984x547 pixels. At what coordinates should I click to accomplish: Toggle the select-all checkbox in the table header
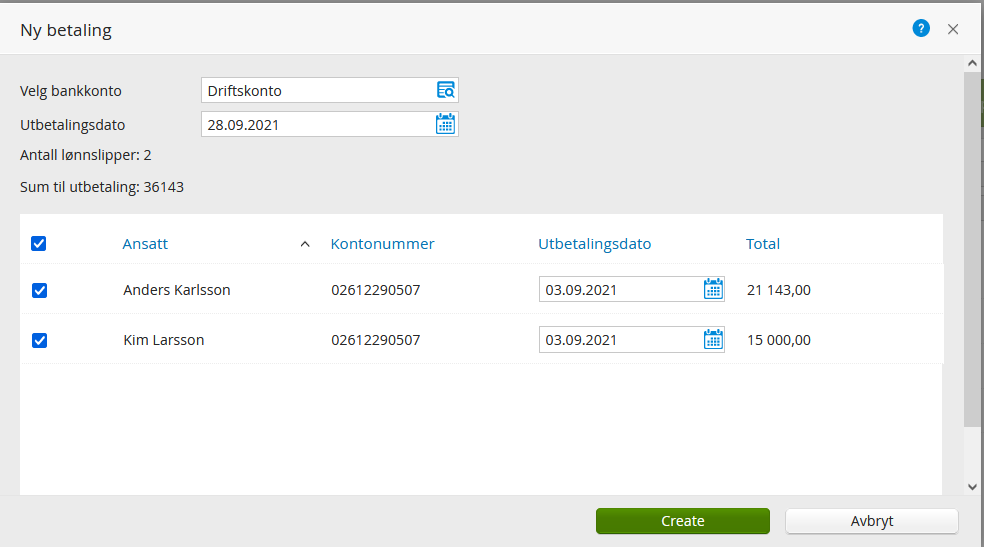click(x=38, y=243)
